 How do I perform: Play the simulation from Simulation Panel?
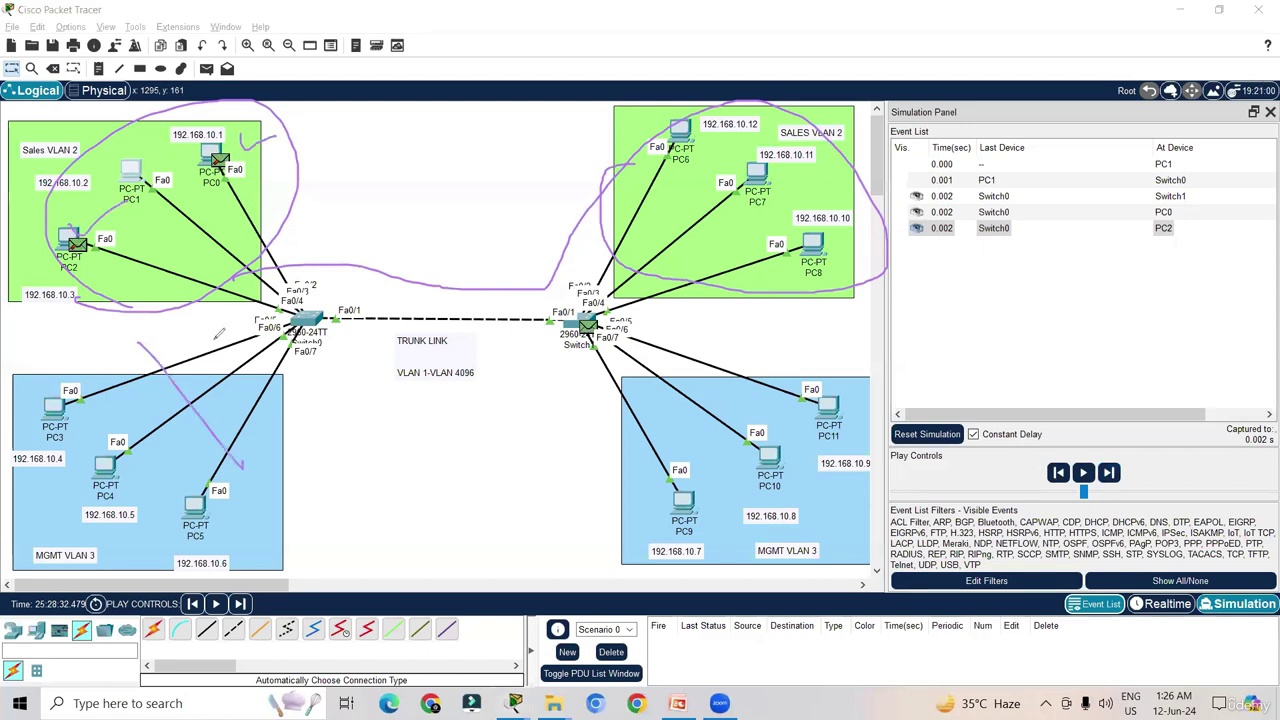[x=1083, y=473]
